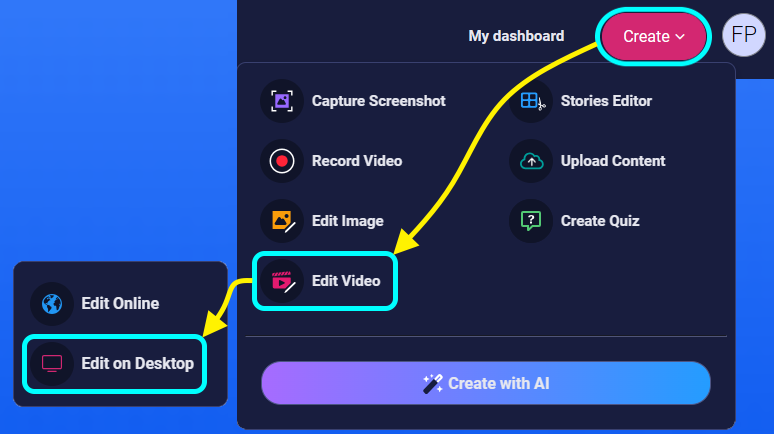Click the Edit Online globe icon

coord(52,304)
